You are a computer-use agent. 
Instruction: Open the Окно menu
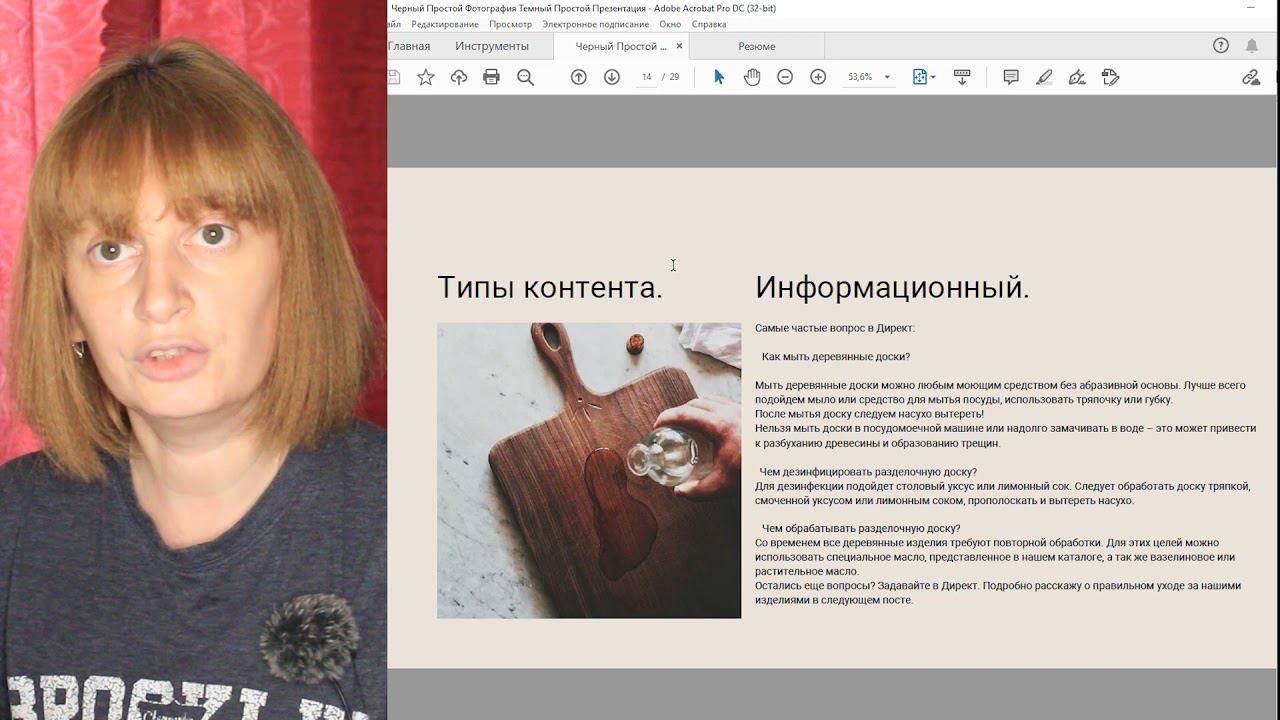pos(670,24)
